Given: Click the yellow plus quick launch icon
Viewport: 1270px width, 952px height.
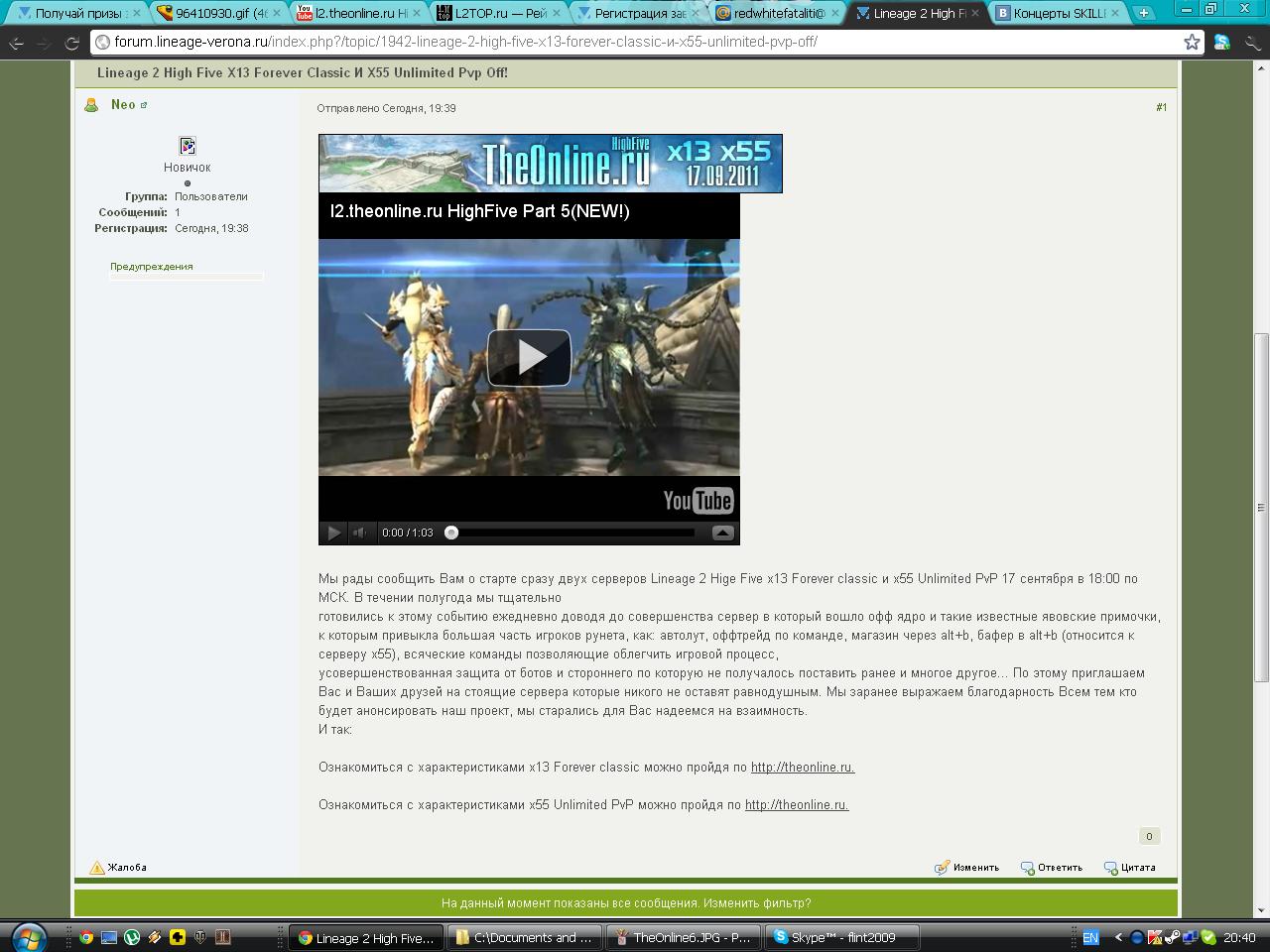Looking at the screenshot, I should [178, 937].
